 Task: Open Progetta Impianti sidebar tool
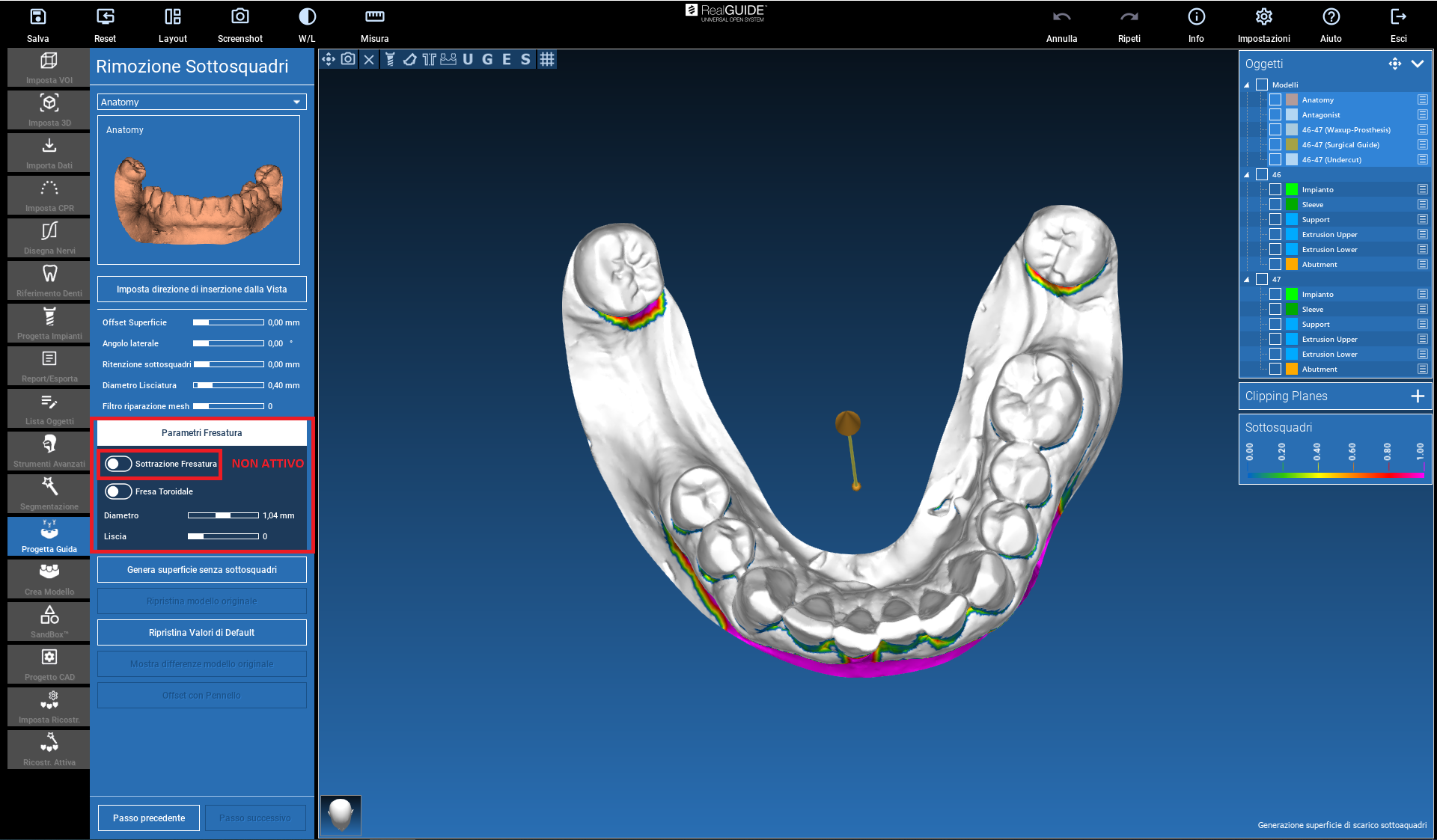(x=49, y=323)
